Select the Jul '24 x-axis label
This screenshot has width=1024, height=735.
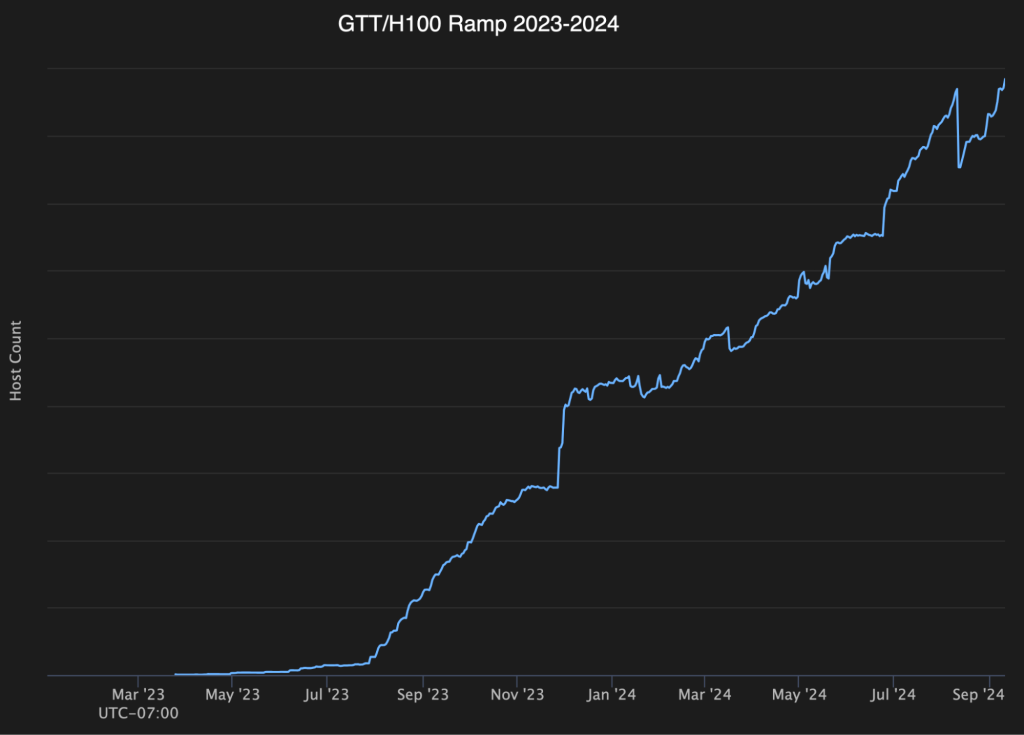[893, 694]
